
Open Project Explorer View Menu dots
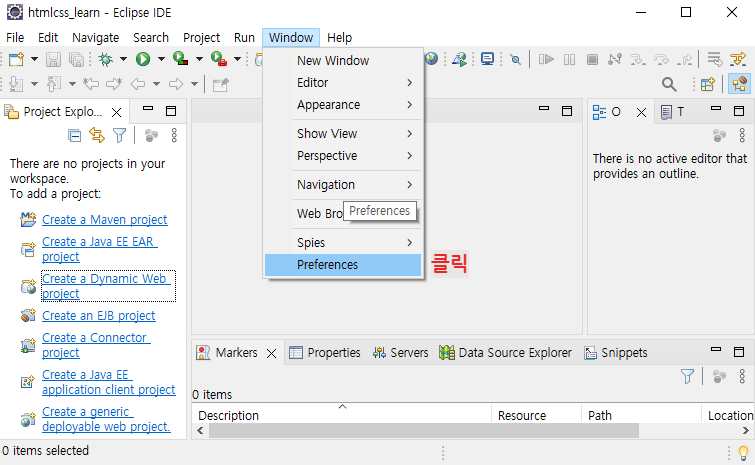pyautogui.click(x=174, y=135)
